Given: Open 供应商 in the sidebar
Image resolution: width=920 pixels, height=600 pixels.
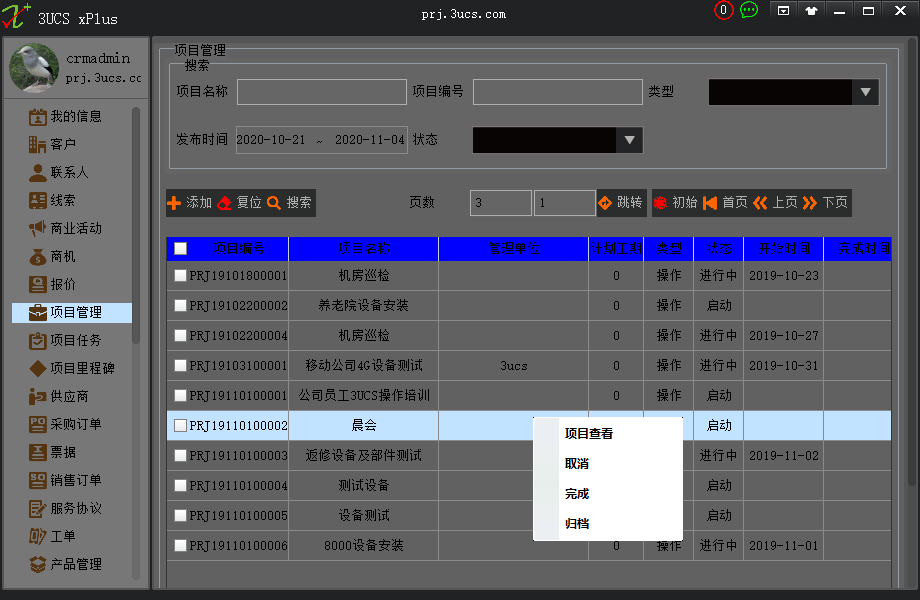Looking at the screenshot, I should 58,396.
